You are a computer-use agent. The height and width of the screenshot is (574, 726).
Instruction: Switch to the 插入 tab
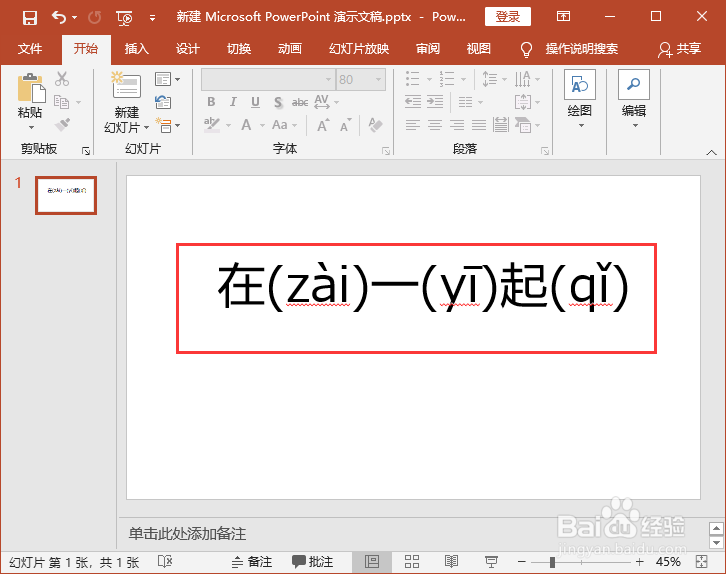[137, 49]
